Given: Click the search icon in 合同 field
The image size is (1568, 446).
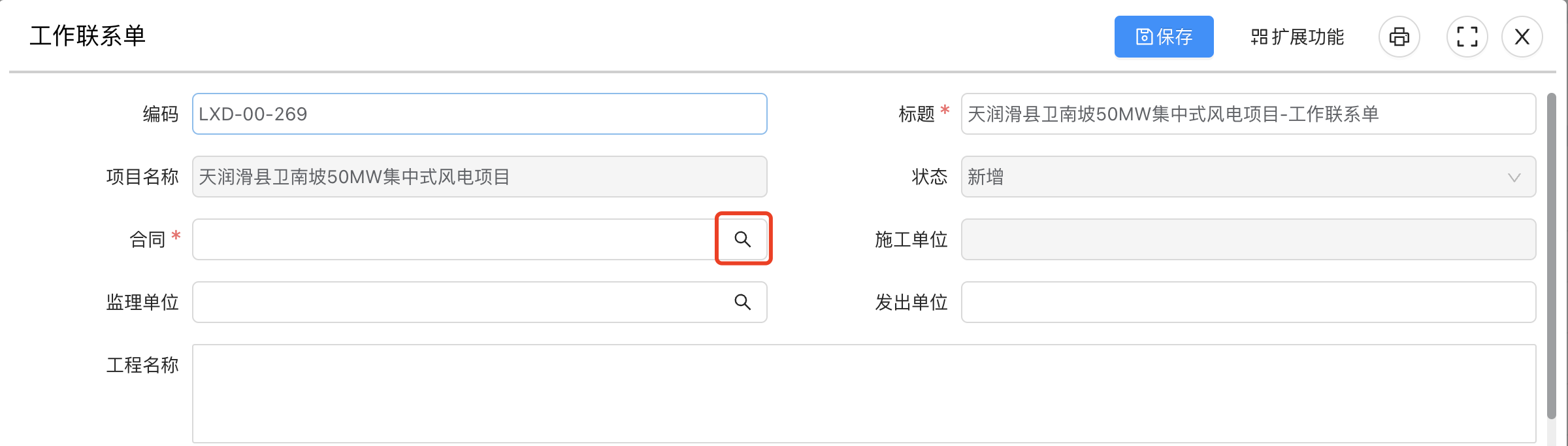Looking at the screenshot, I should [x=743, y=239].
